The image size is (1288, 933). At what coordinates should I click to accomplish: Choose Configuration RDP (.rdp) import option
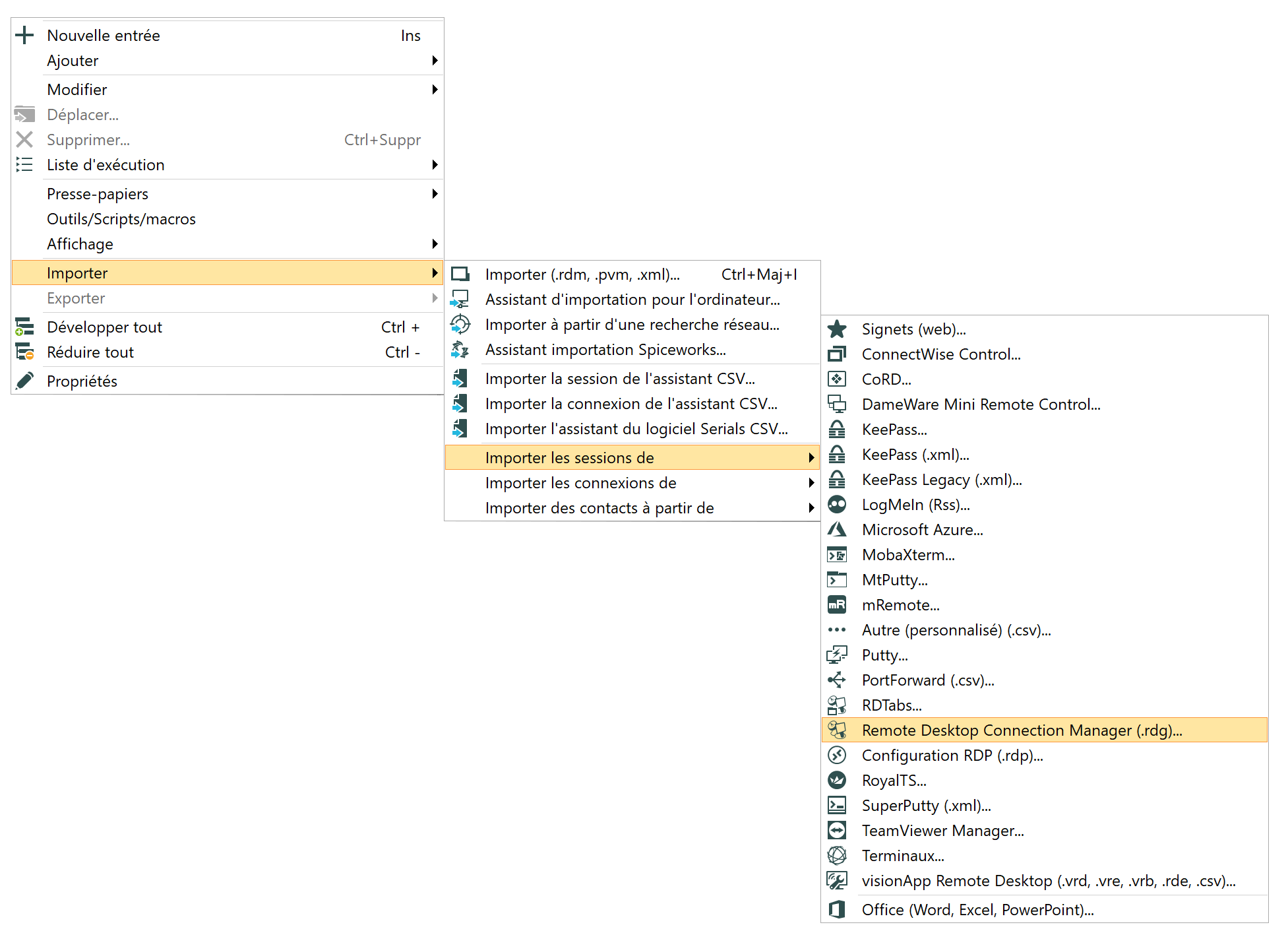coord(952,756)
